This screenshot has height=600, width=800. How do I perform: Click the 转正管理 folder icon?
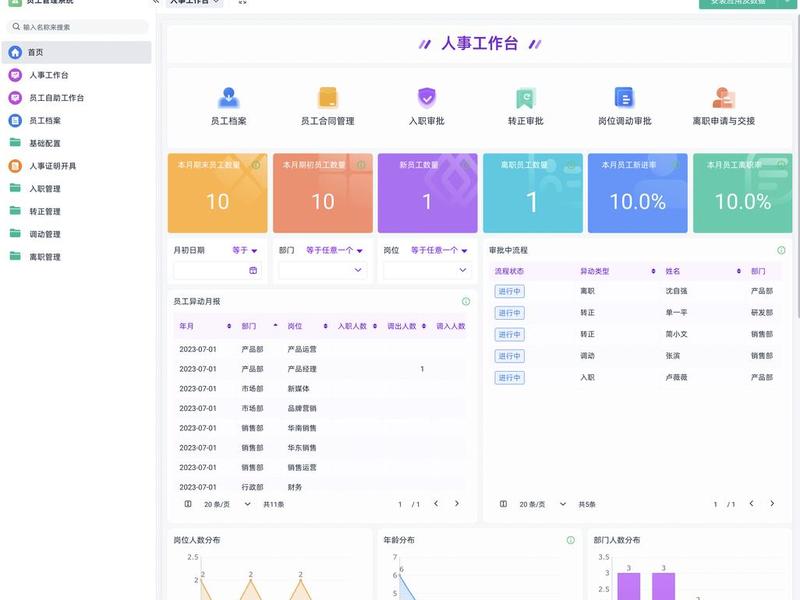click(15, 210)
